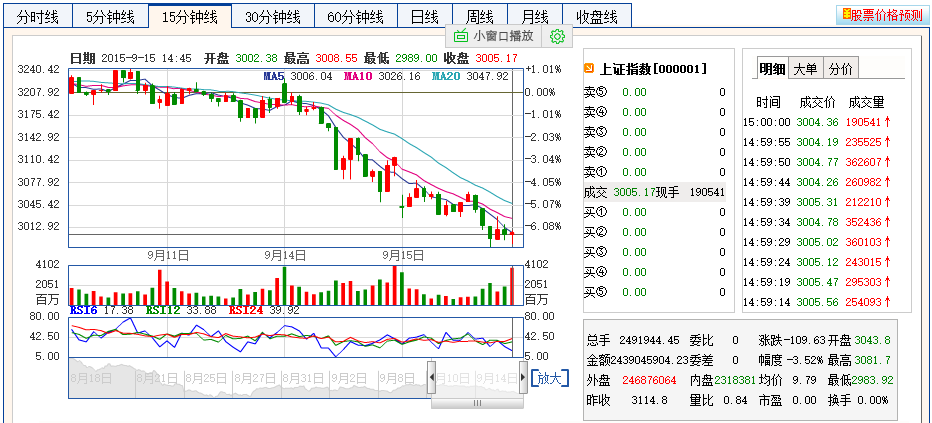Select the 15分钟线 tab
Screen dimensions: 932x423
pos(190,16)
